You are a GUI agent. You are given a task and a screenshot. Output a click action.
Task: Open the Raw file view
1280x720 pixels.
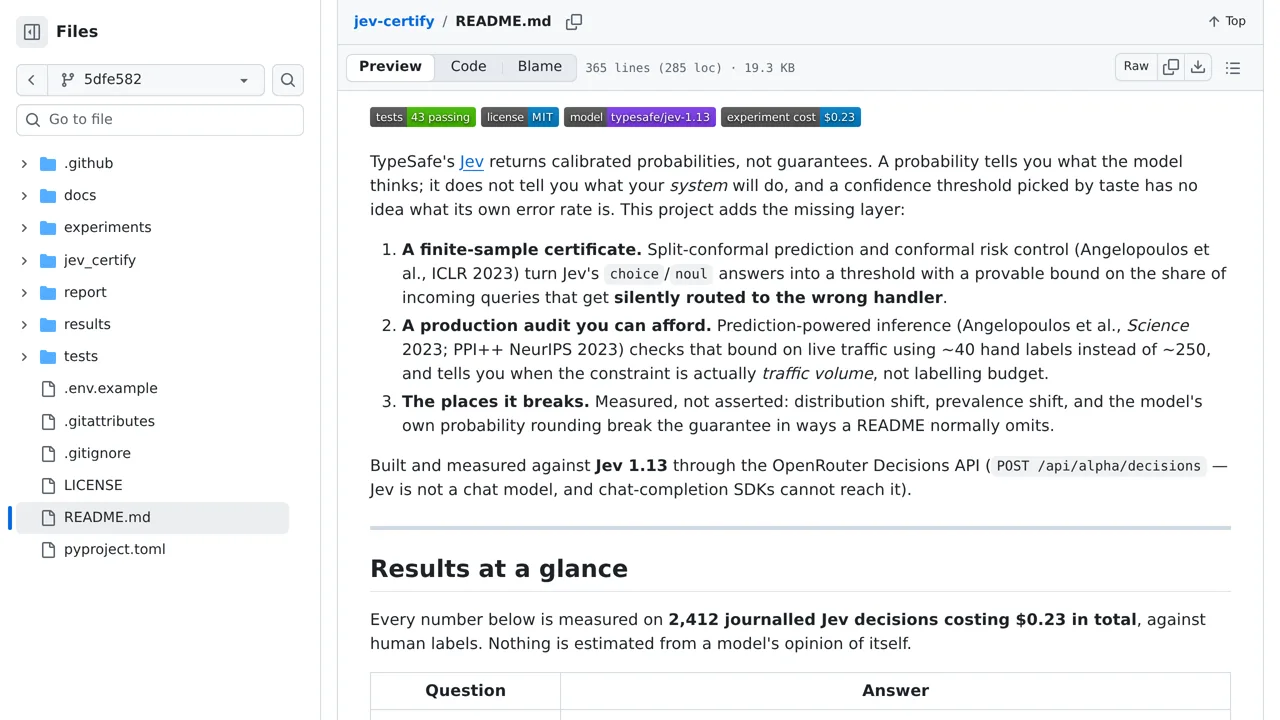point(1136,67)
